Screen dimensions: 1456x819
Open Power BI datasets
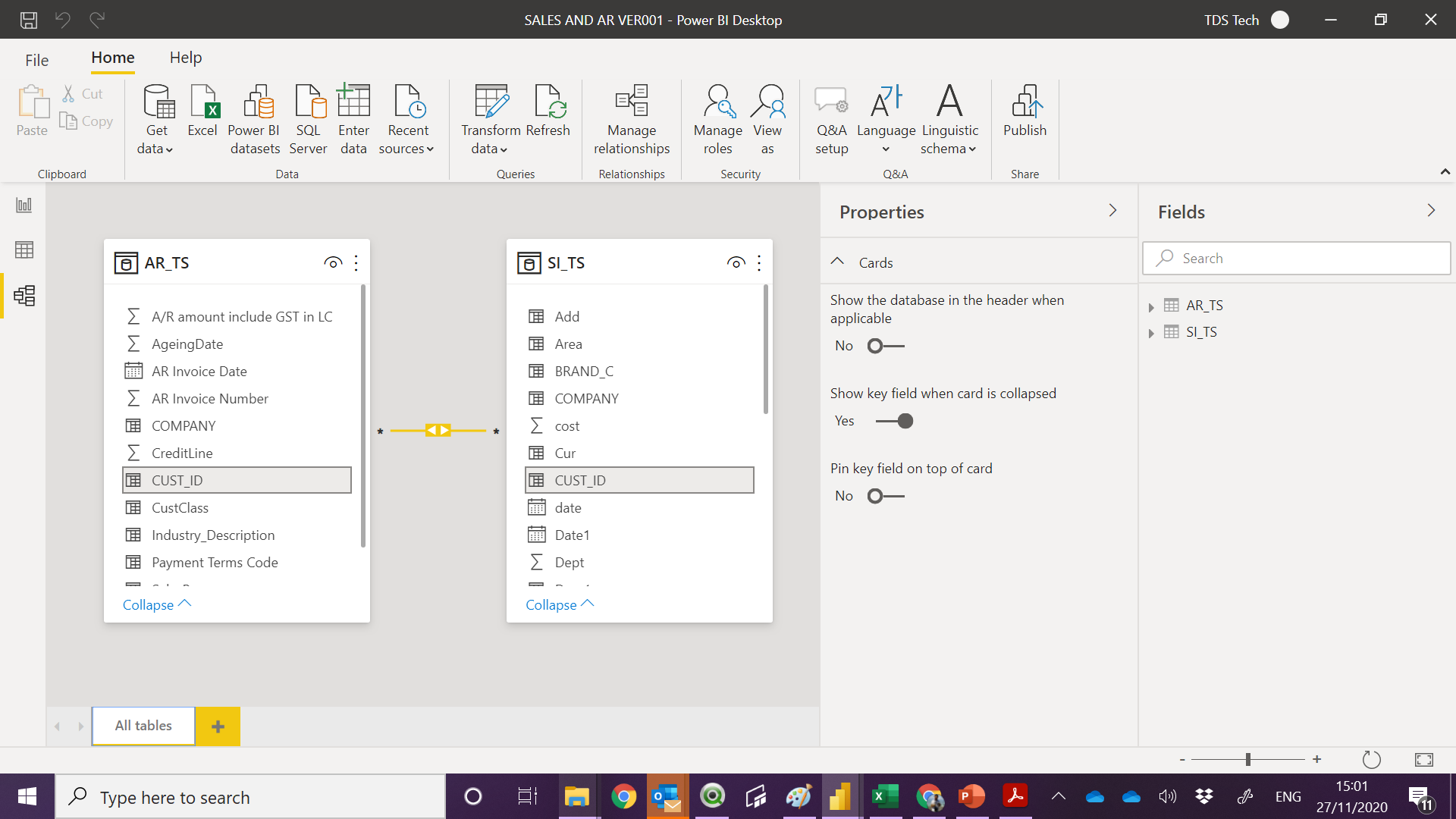255,120
